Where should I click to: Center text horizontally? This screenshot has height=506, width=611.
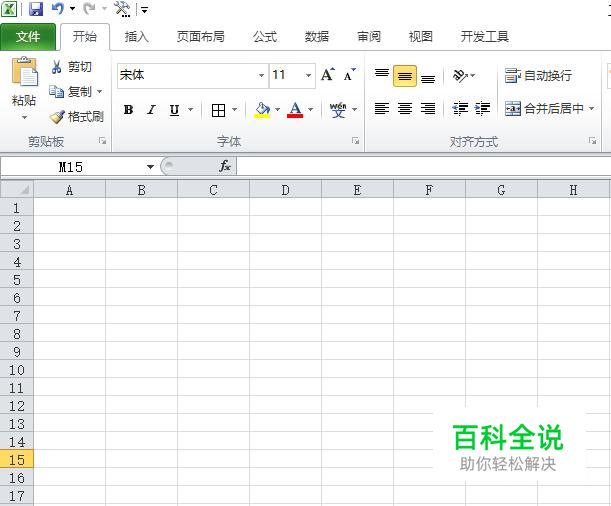point(405,109)
